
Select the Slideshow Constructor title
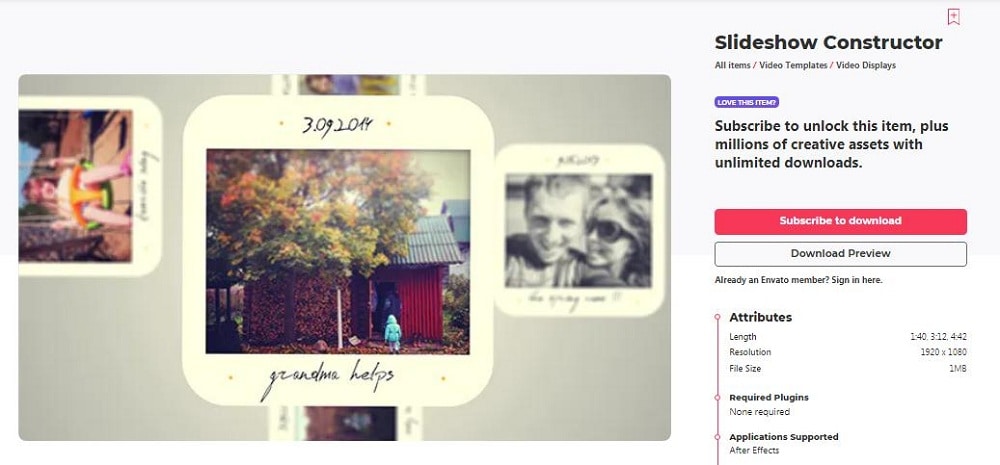coord(828,43)
